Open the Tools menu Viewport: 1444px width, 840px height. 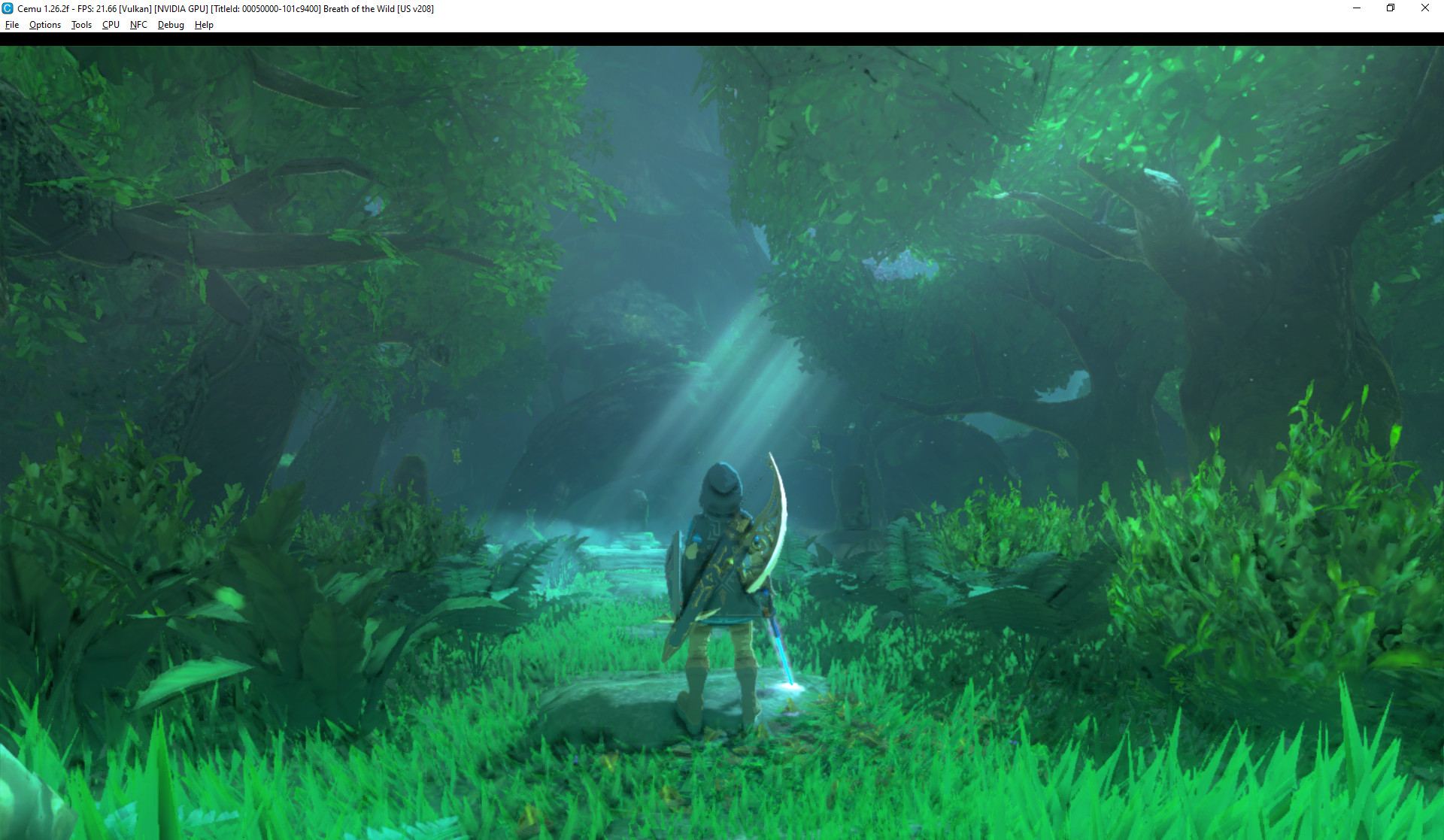81,25
